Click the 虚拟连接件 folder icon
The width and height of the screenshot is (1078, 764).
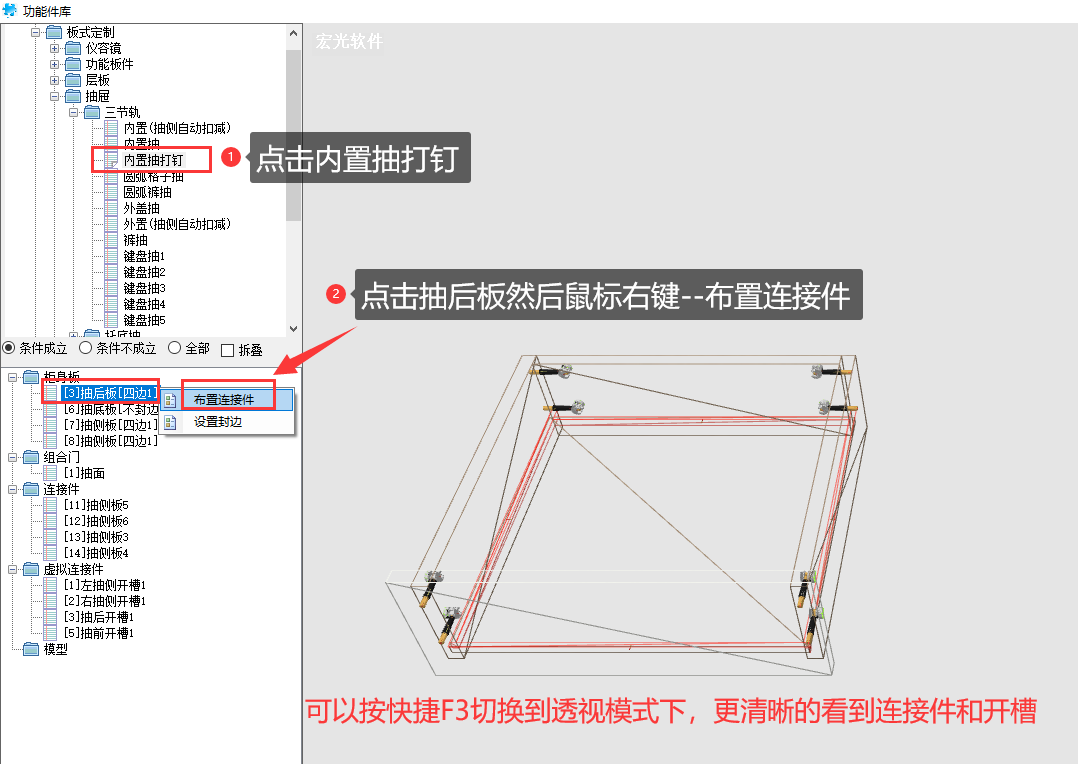pyautogui.click(x=31, y=569)
